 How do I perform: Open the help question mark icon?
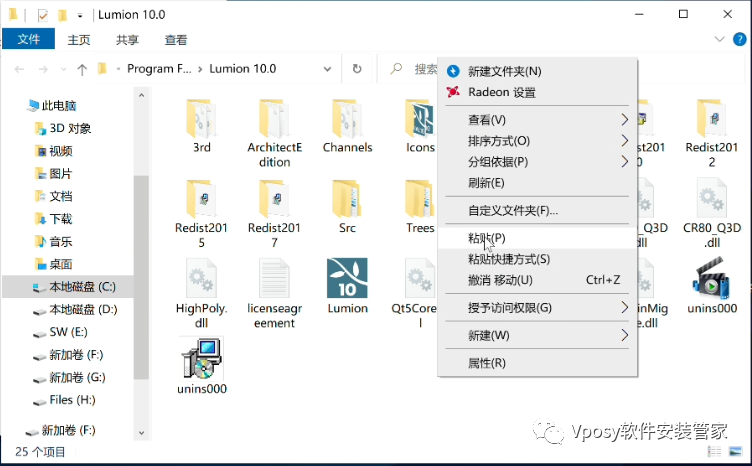pyautogui.click(x=740, y=39)
